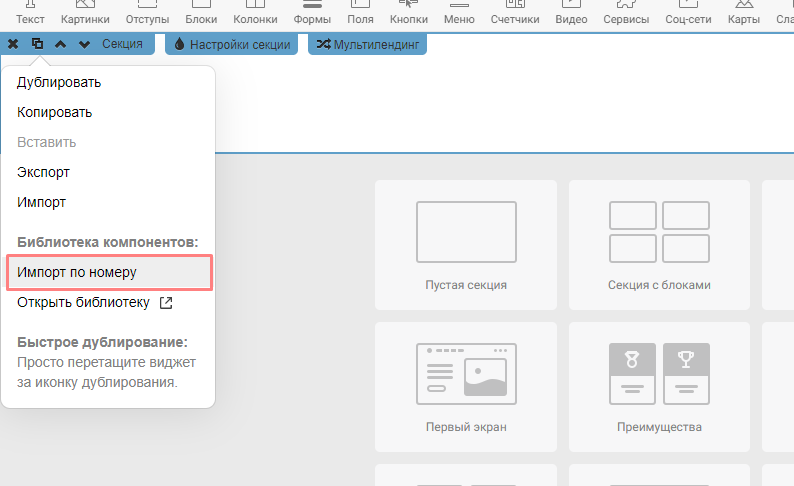Choose Импорт по номеру option
Screen dimensions: 794x486
[77, 272]
